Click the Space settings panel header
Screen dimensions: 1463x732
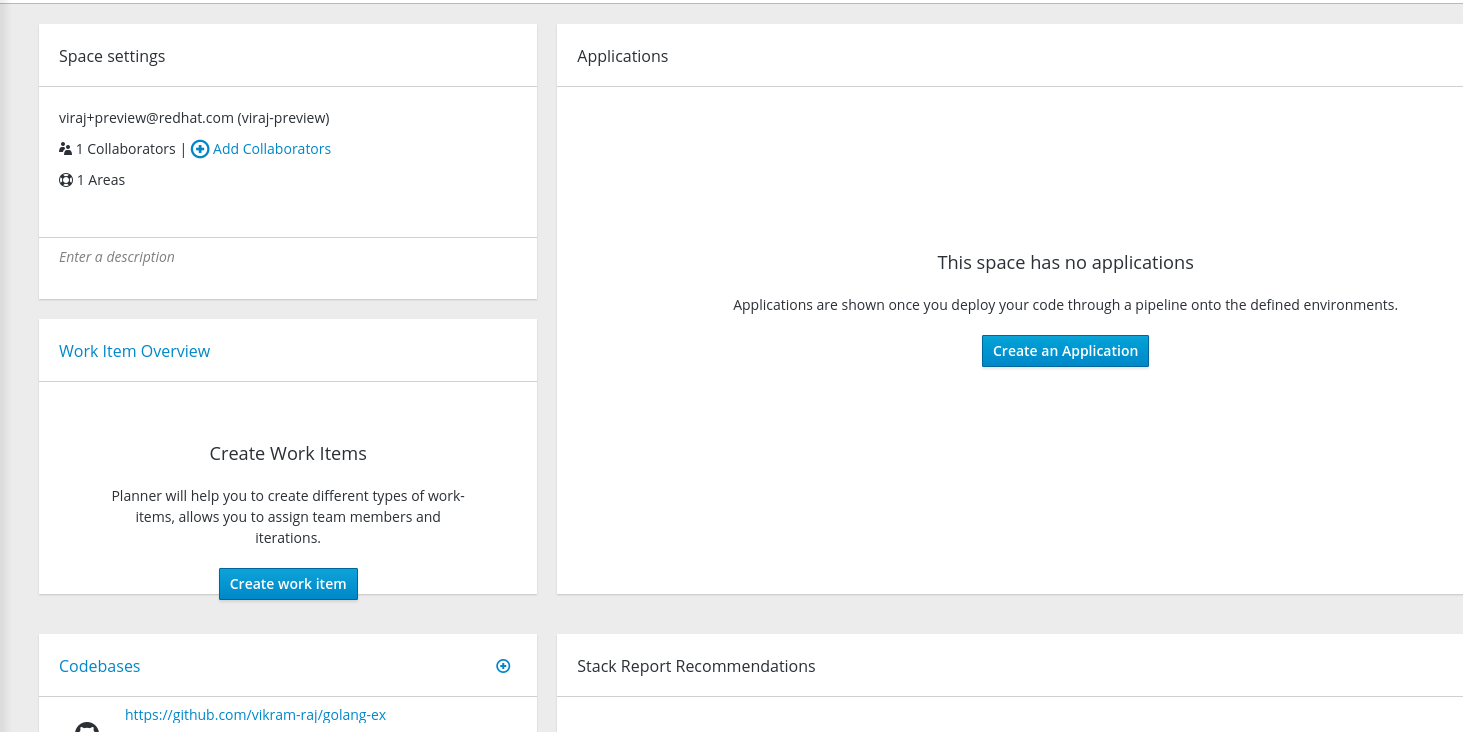(112, 56)
